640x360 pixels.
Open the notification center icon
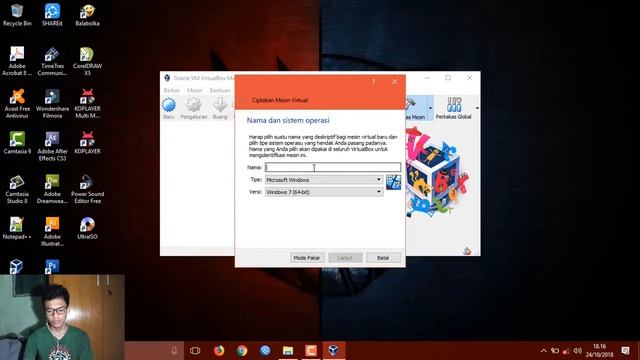625,351
